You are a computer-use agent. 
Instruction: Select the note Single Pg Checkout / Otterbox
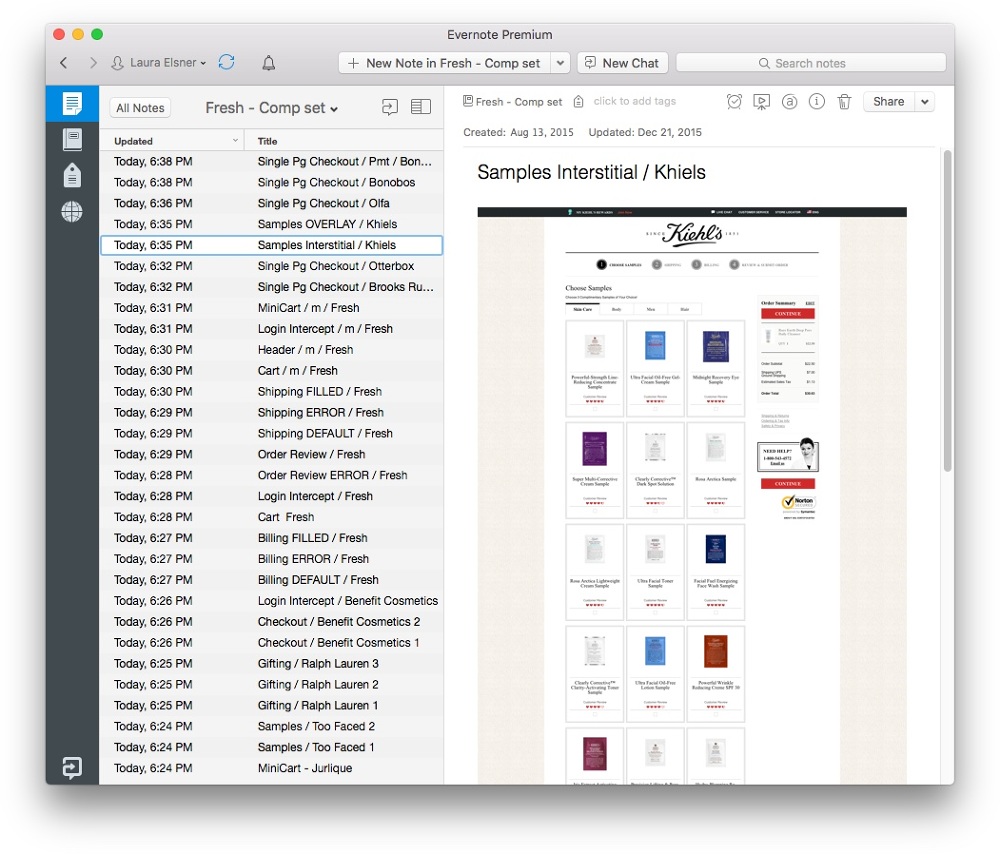(335, 266)
